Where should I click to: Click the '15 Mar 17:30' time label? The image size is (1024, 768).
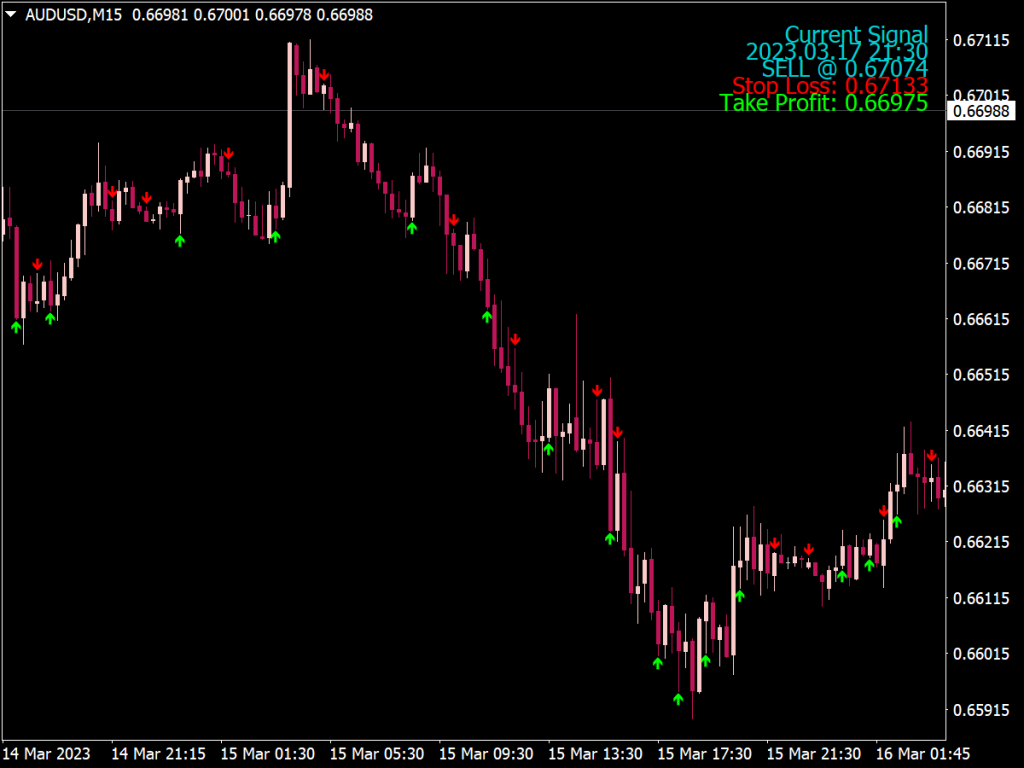[x=704, y=754]
